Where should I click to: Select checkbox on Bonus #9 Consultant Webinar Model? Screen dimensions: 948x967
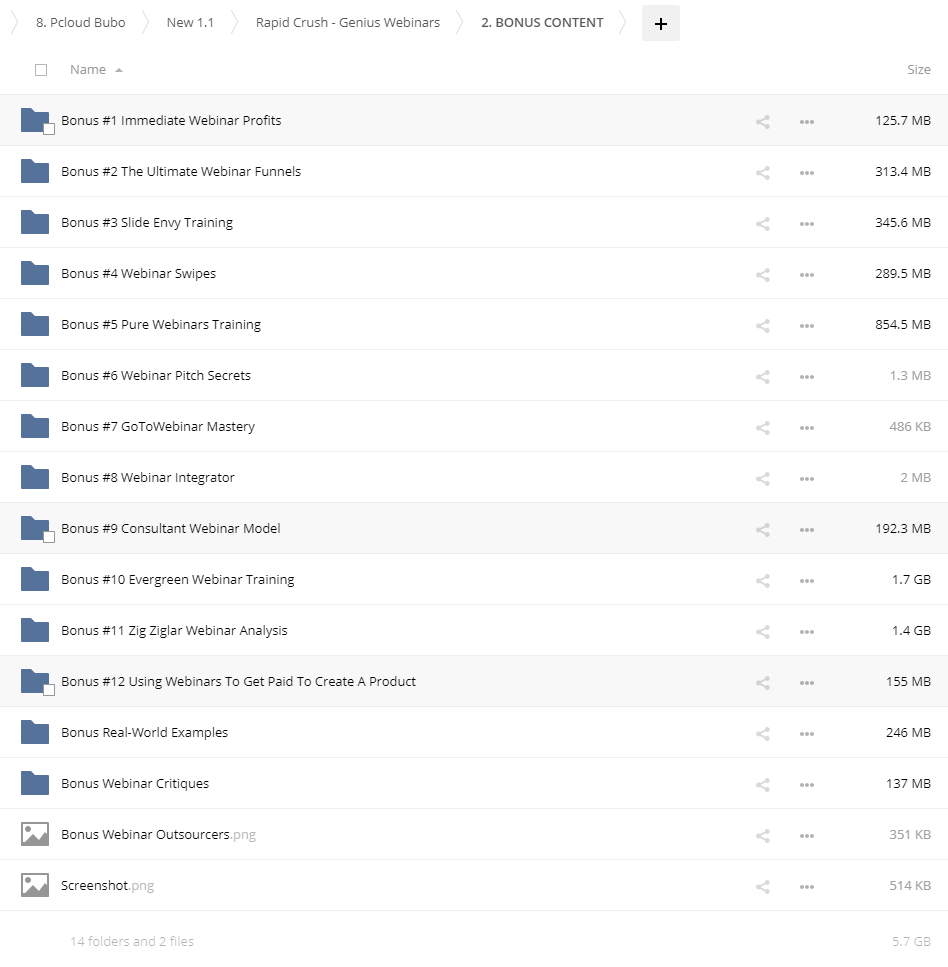48,537
